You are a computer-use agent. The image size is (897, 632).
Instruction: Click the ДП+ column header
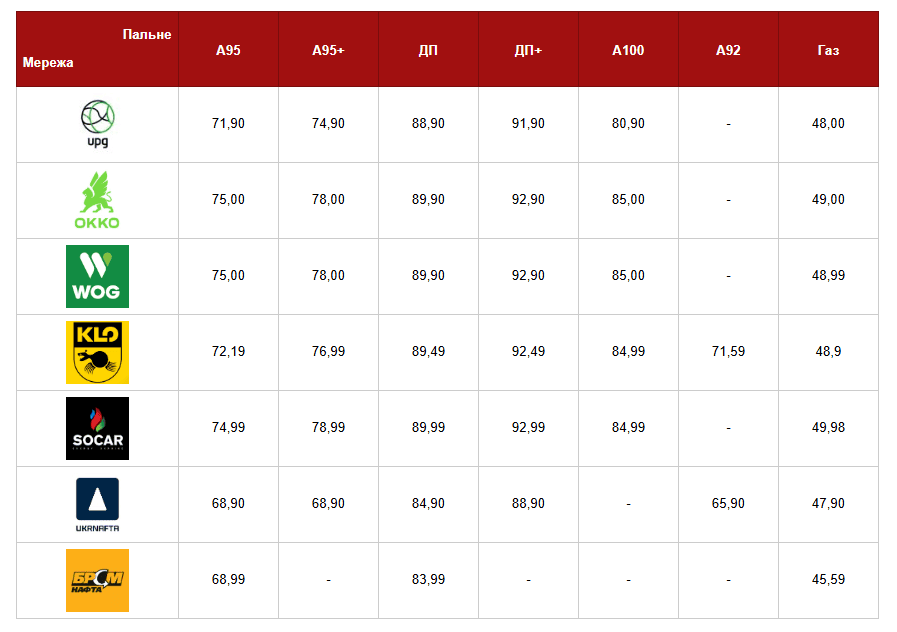tap(528, 50)
